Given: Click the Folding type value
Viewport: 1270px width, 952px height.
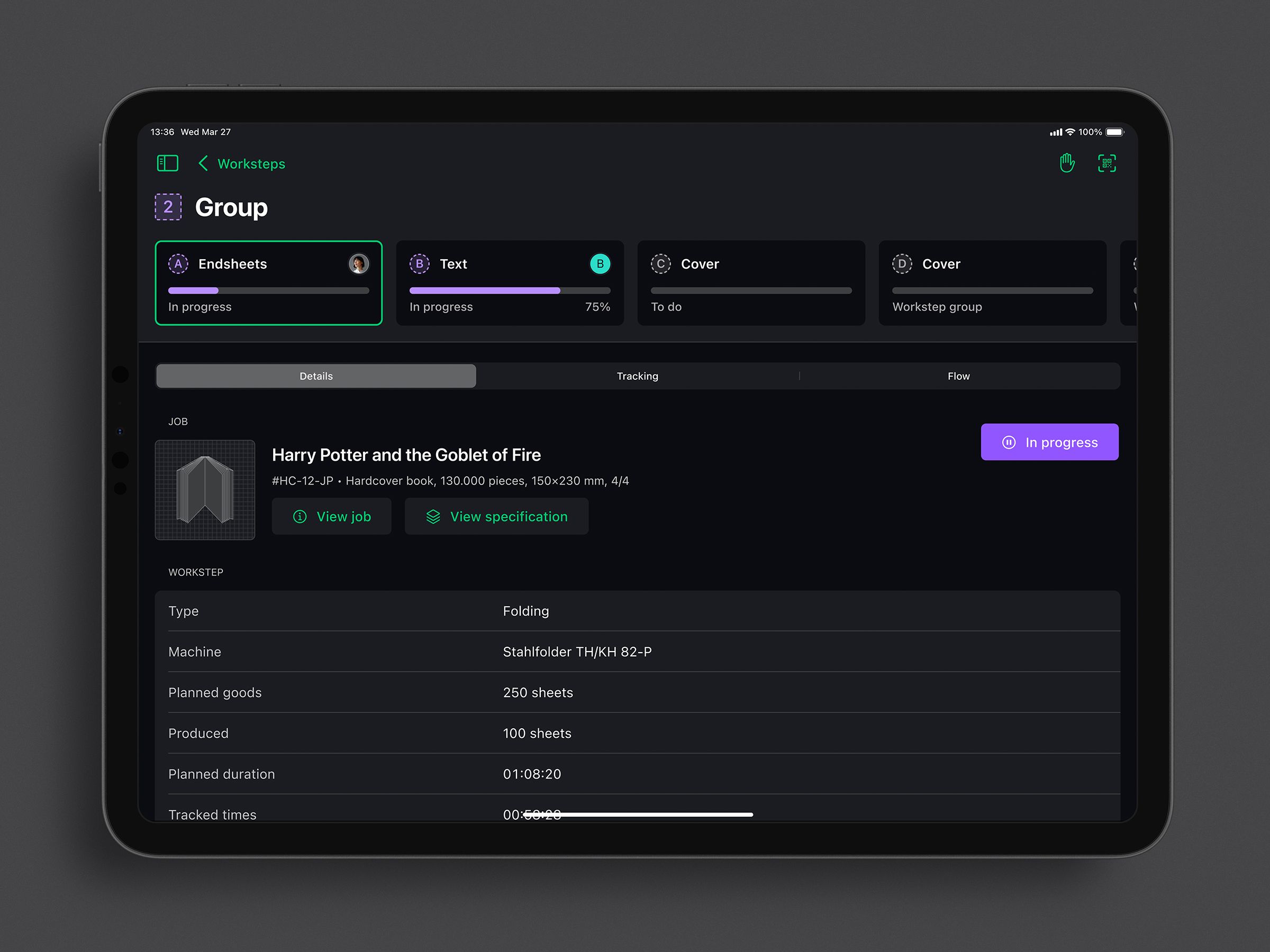Looking at the screenshot, I should pyautogui.click(x=526, y=611).
